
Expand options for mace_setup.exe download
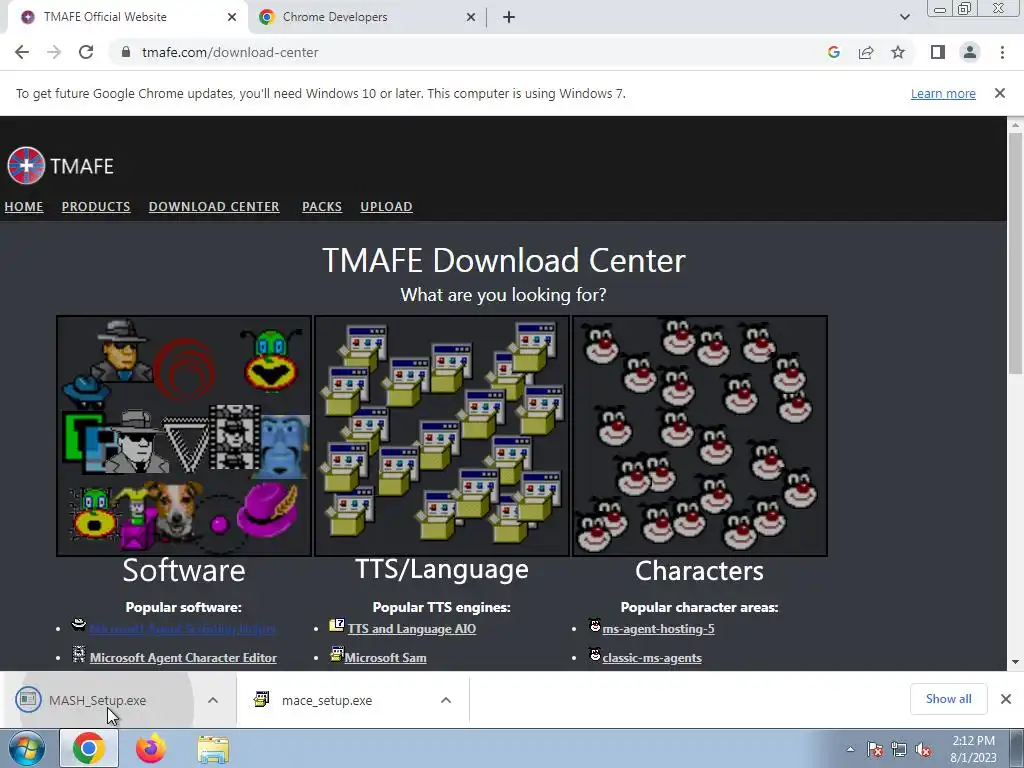point(446,700)
